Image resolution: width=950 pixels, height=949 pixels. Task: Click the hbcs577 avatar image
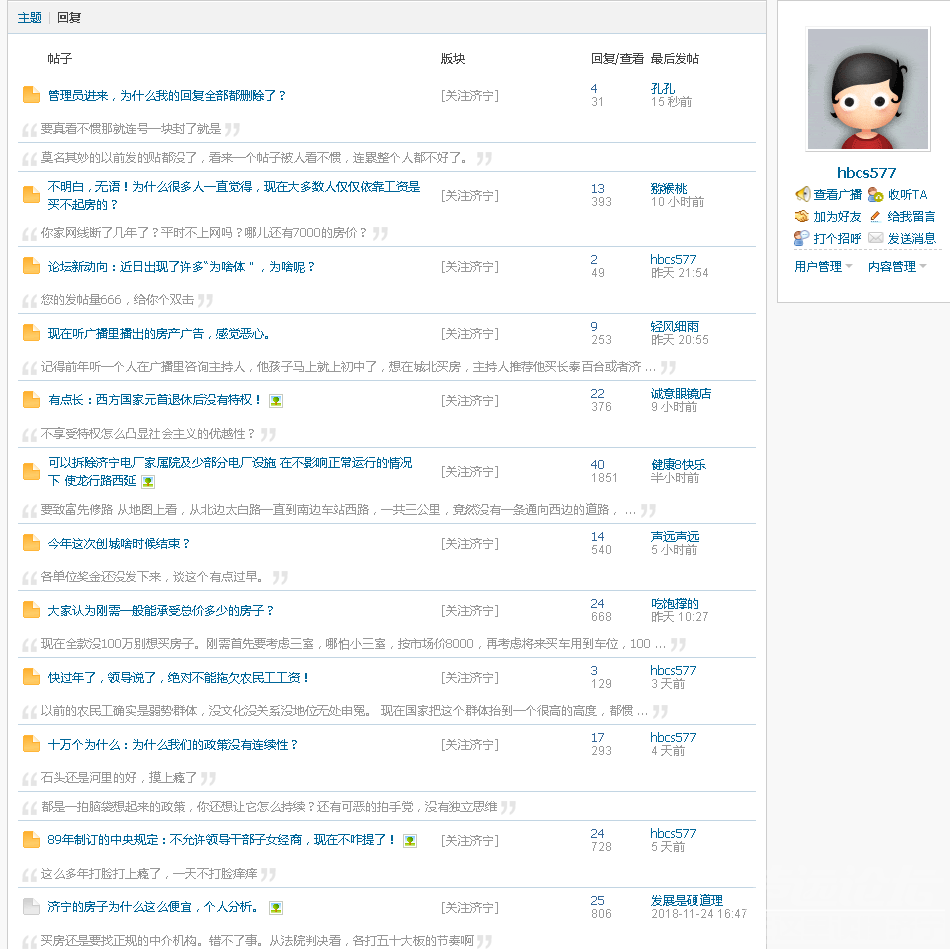pyautogui.click(x=867, y=88)
